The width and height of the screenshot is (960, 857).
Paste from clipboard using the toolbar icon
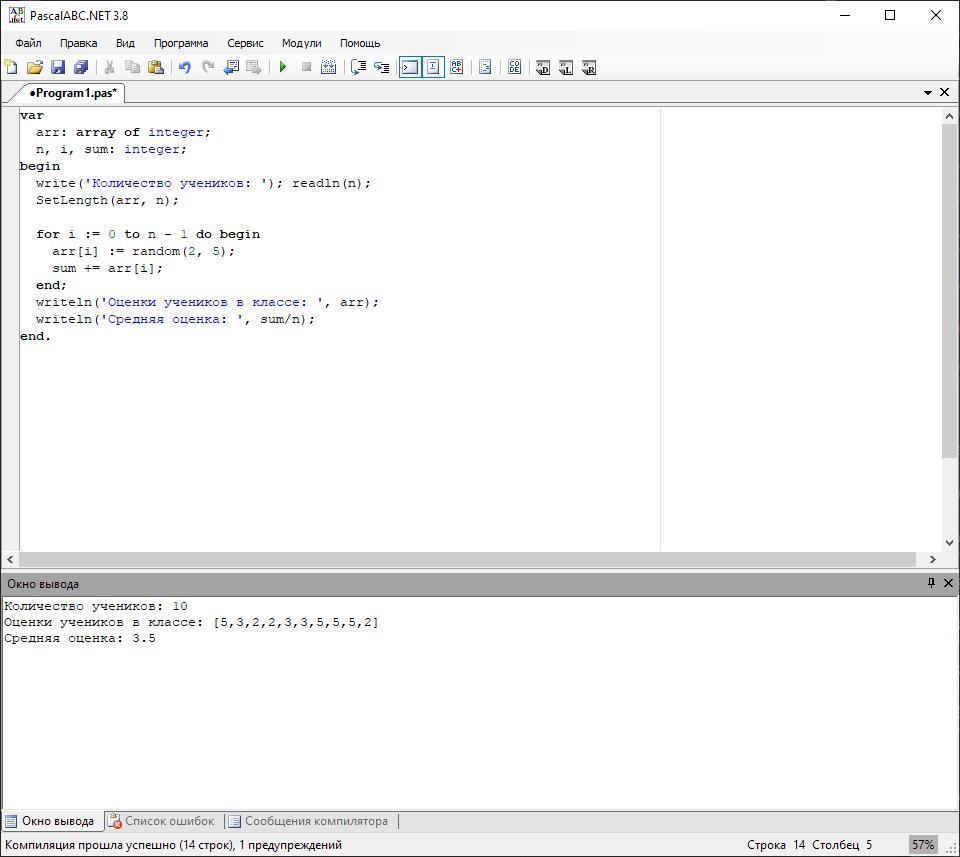click(x=155, y=67)
